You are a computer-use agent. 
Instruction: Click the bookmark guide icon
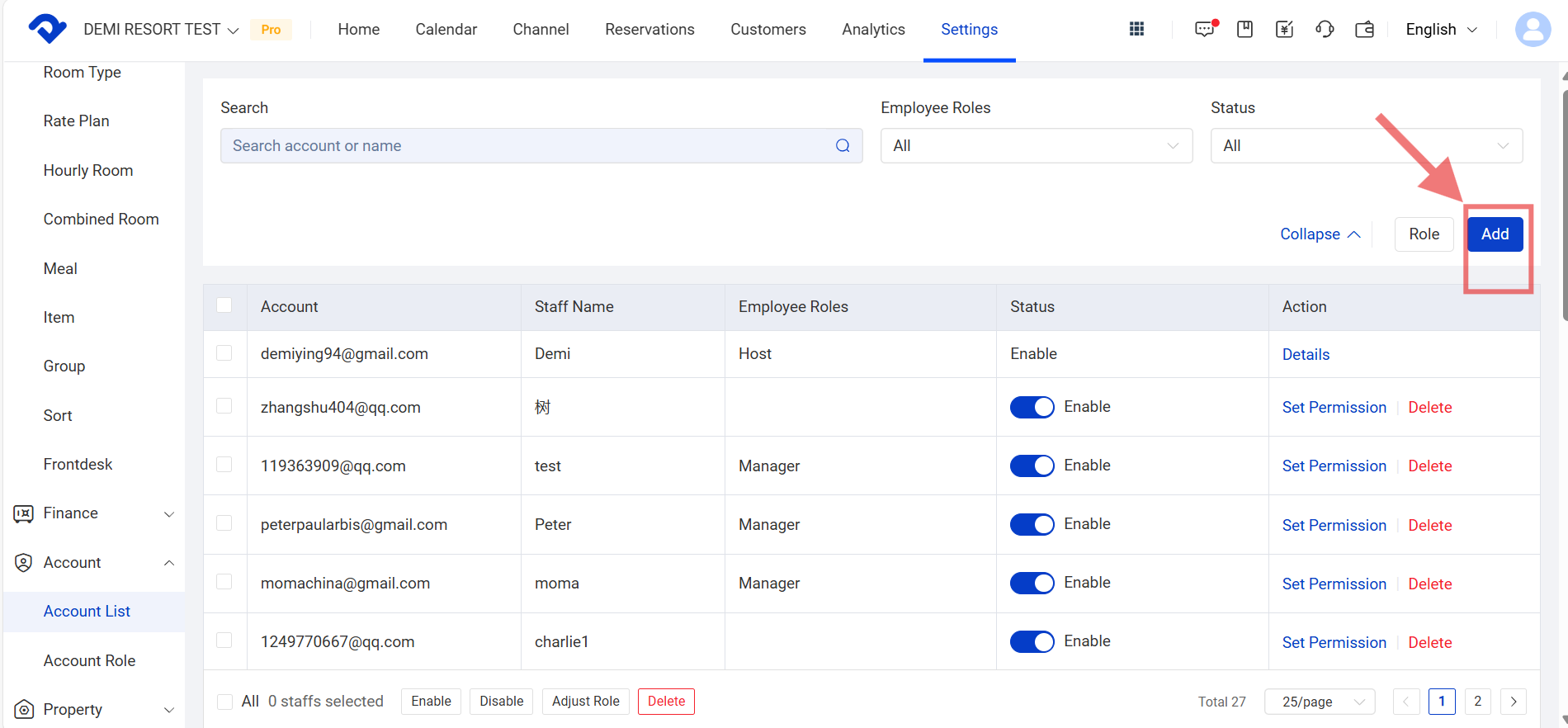click(x=1244, y=29)
